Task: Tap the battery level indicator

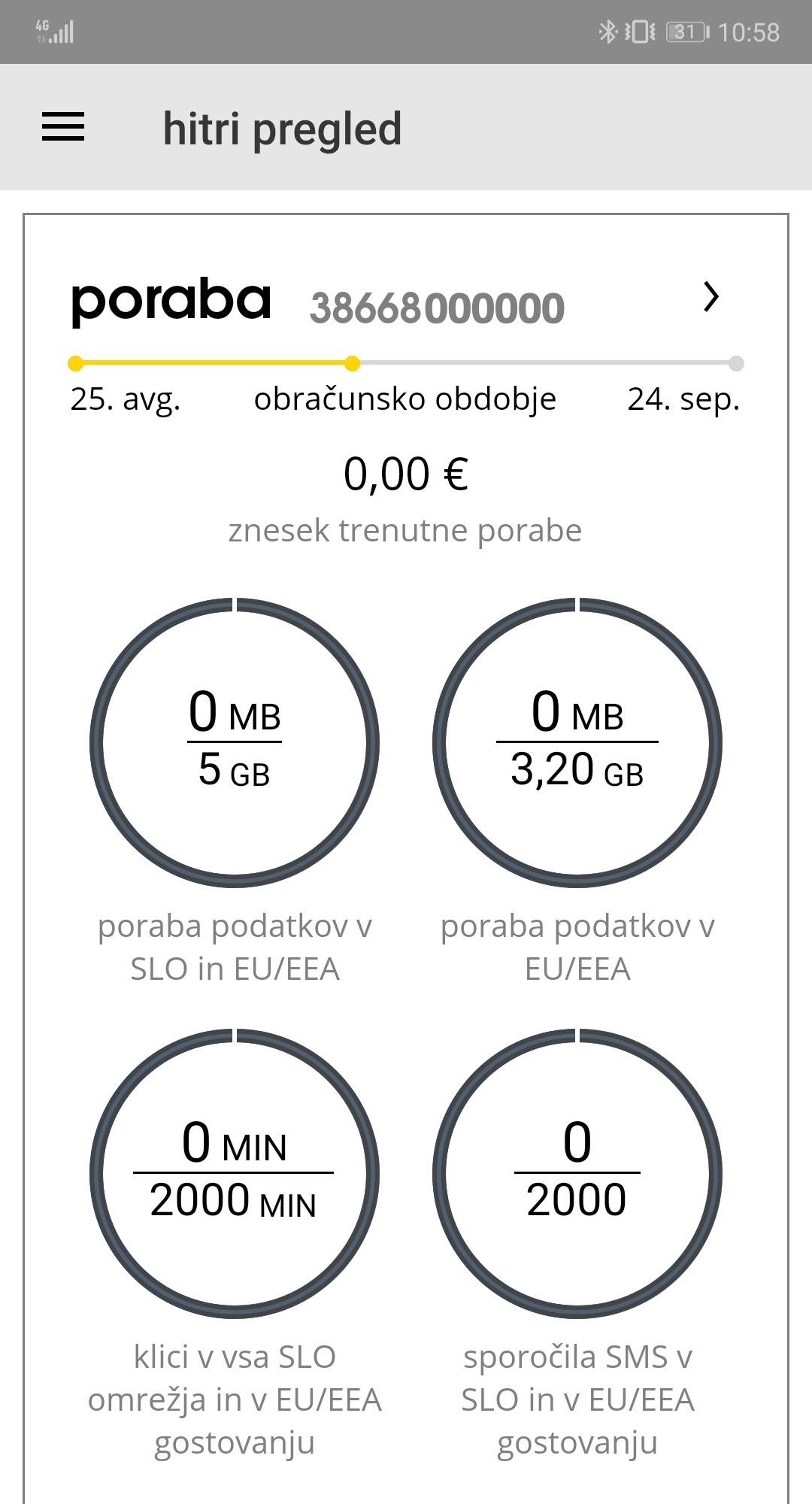Action: point(686,32)
